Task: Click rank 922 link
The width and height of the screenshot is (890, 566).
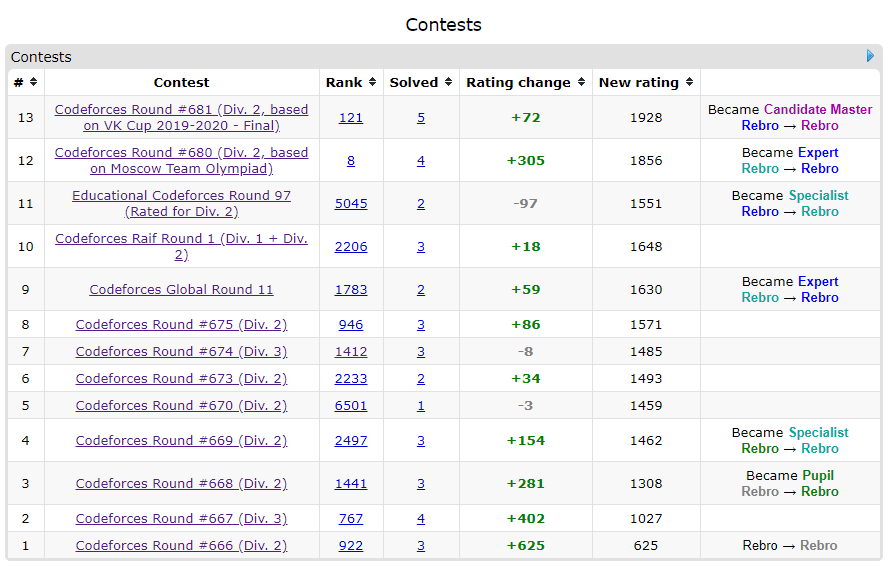Action: coord(351,546)
